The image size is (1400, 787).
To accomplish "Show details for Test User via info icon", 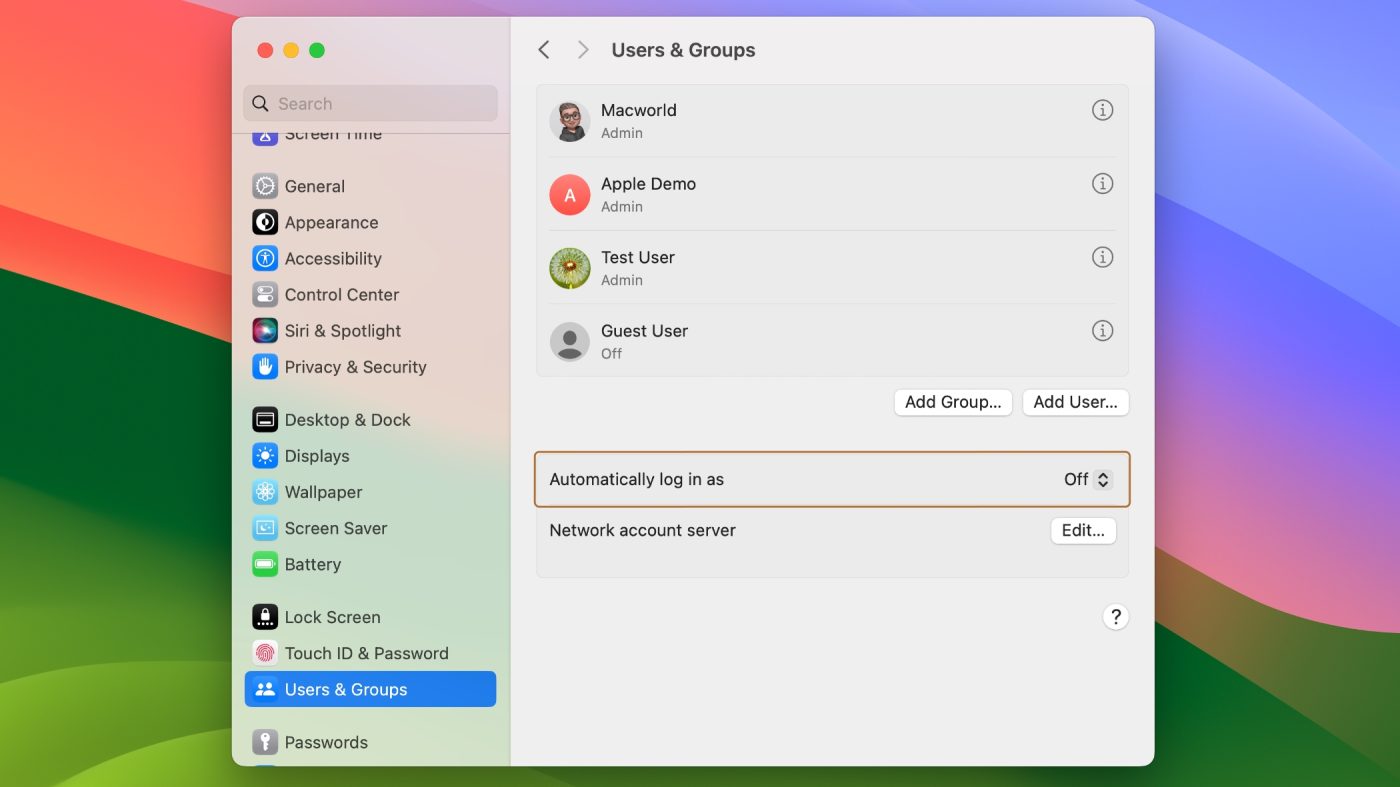I will (1102, 257).
